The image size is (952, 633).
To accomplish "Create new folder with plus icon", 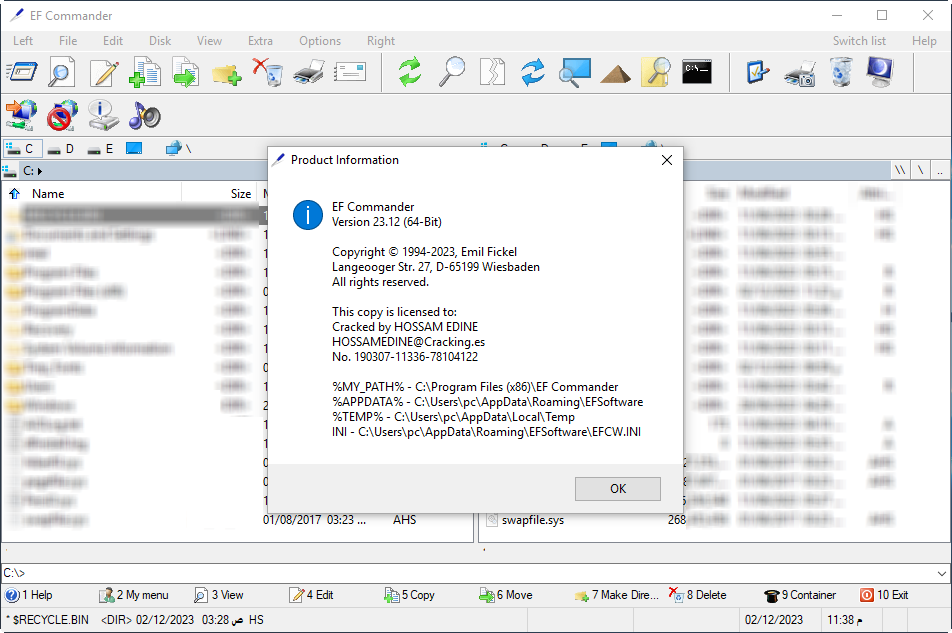I will point(226,74).
